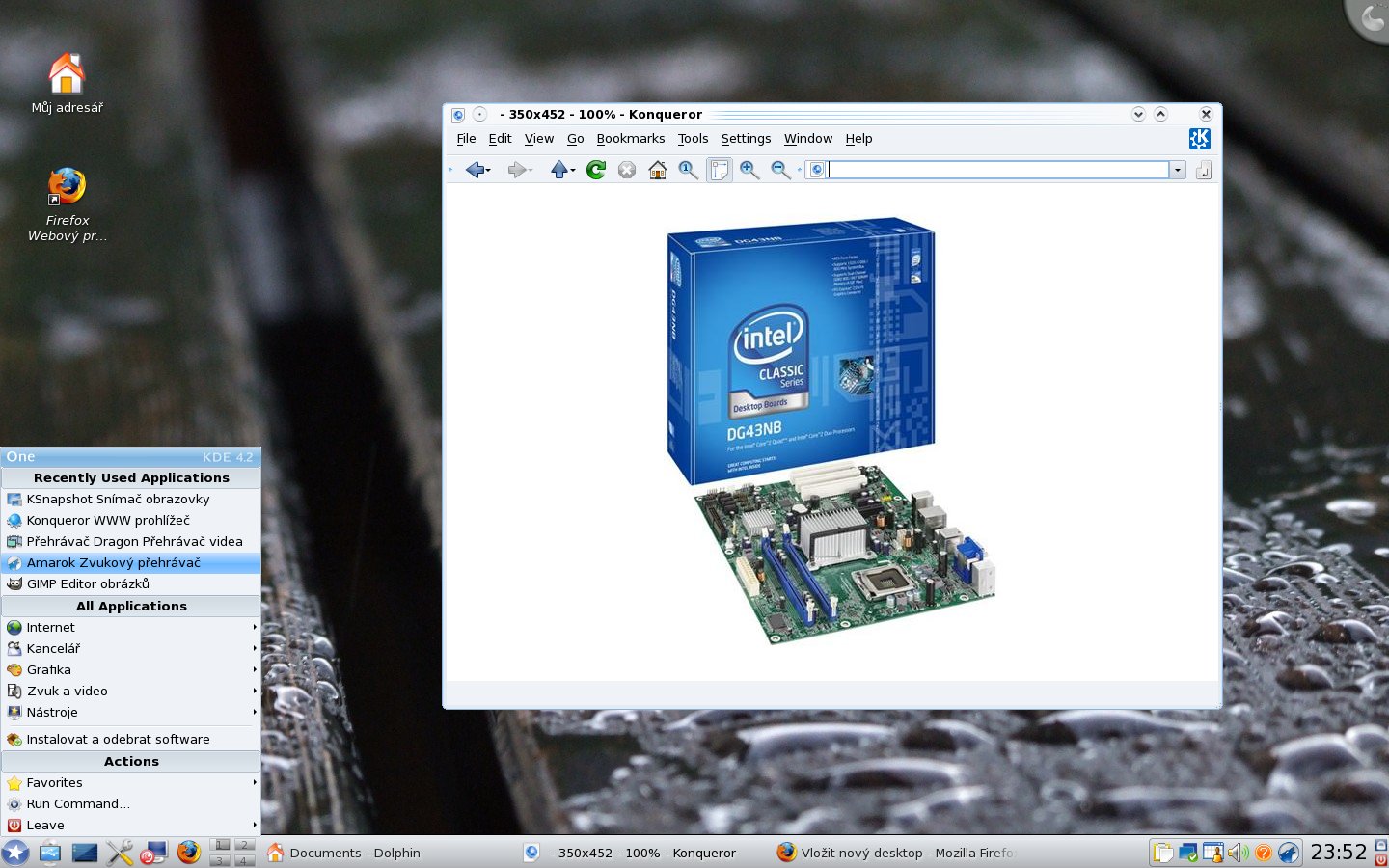
Task: Open the Tools menu
Action: [x=693, y=139]
